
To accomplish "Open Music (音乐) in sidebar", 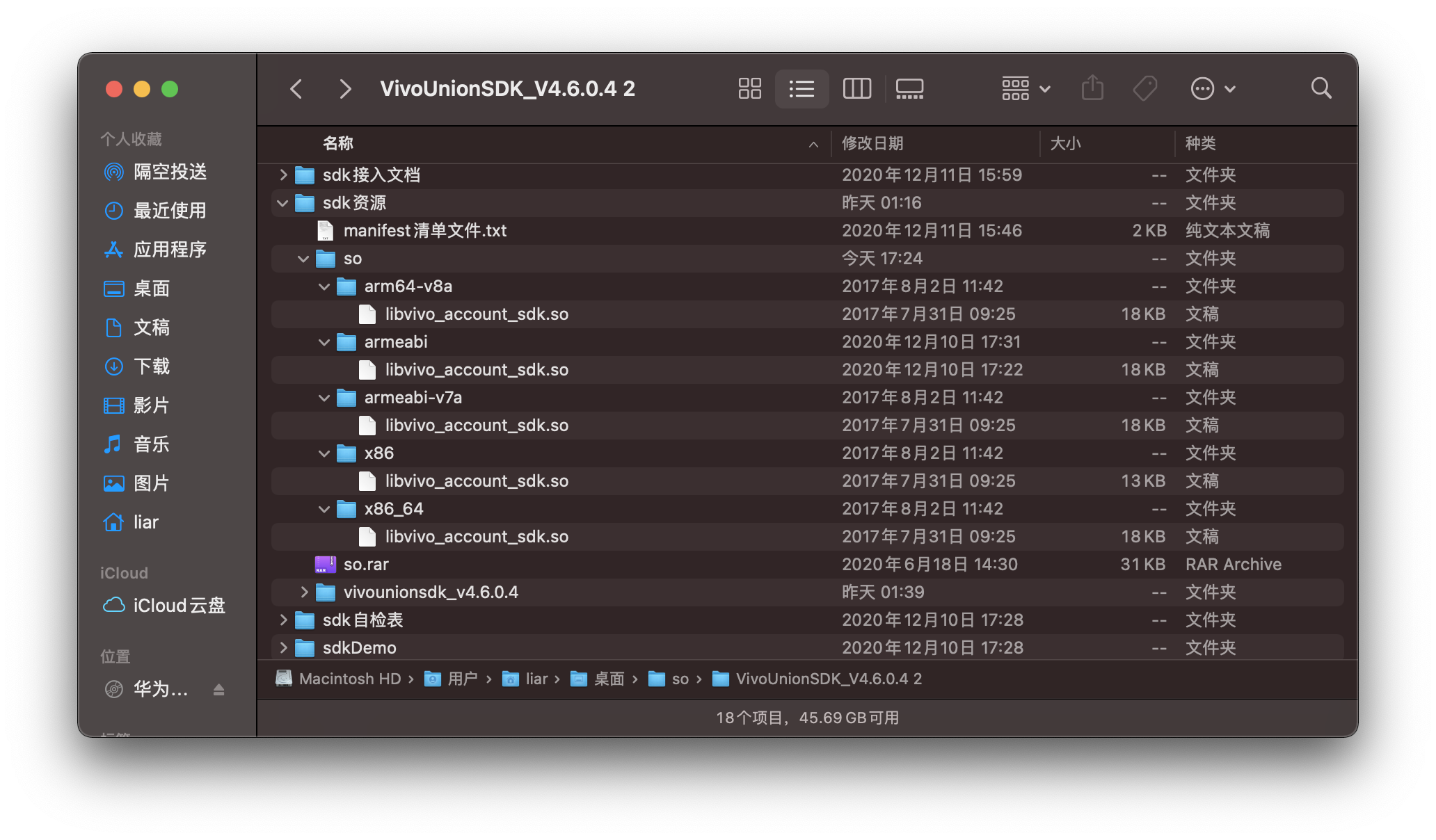I will [138, 444].
